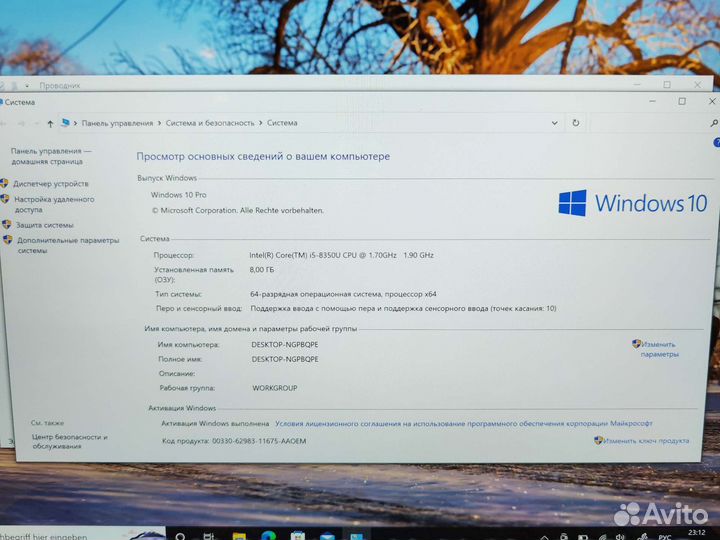Open the Microsoft license terms link
720x540 pixels.
[x=463, y=423]
